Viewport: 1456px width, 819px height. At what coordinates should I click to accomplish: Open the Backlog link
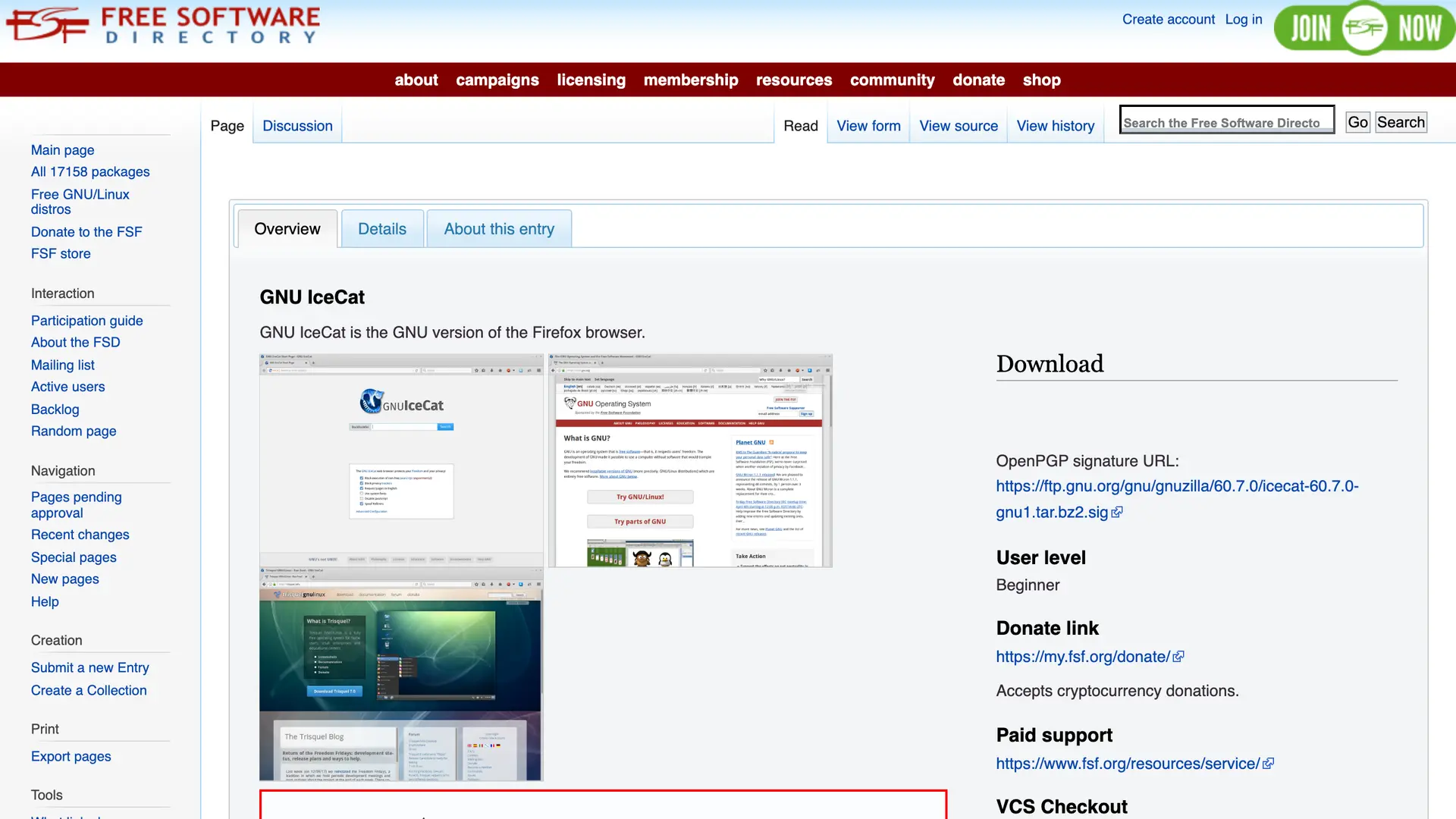(x=55, y=409)
